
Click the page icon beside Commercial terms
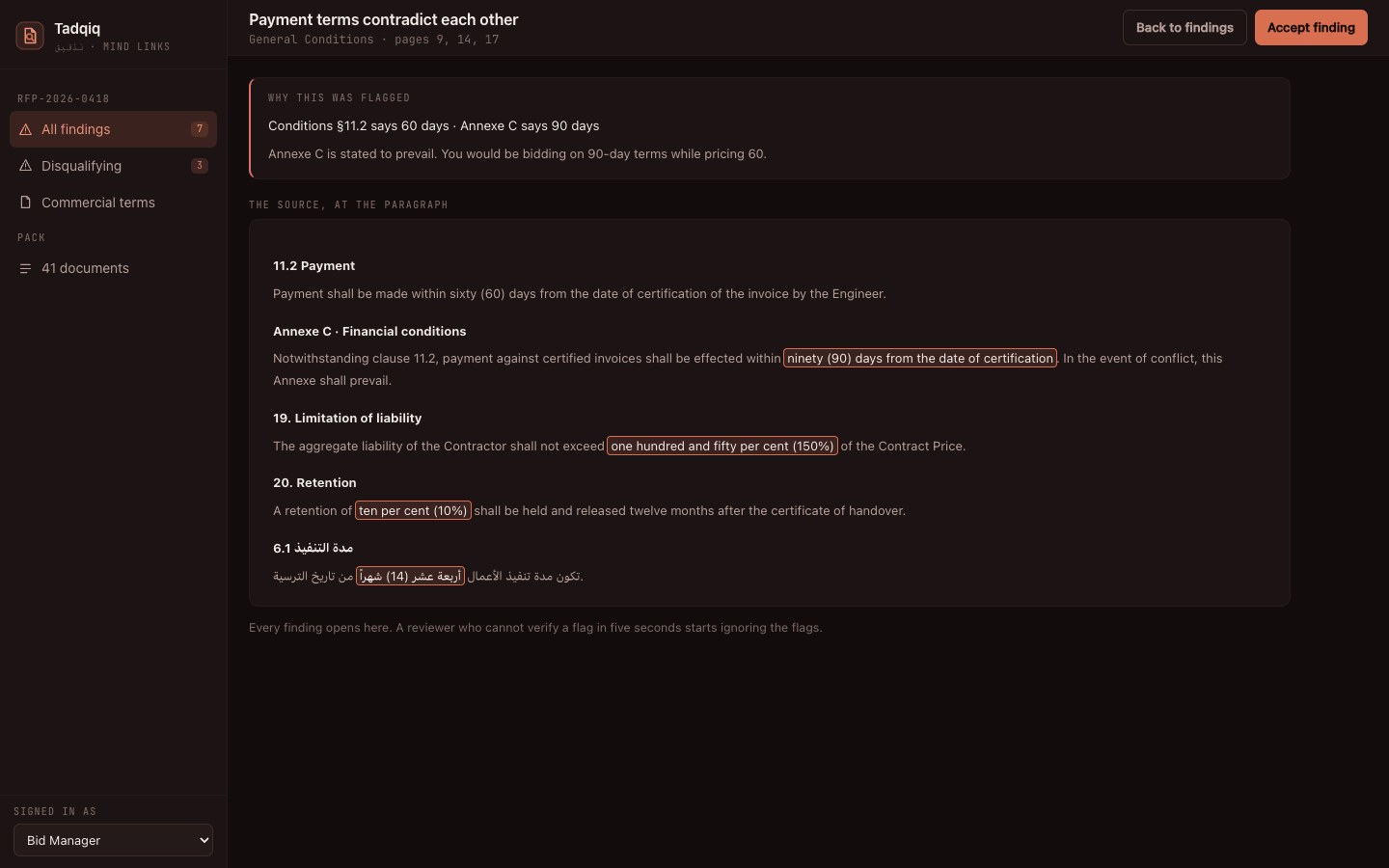coord(26,203)
